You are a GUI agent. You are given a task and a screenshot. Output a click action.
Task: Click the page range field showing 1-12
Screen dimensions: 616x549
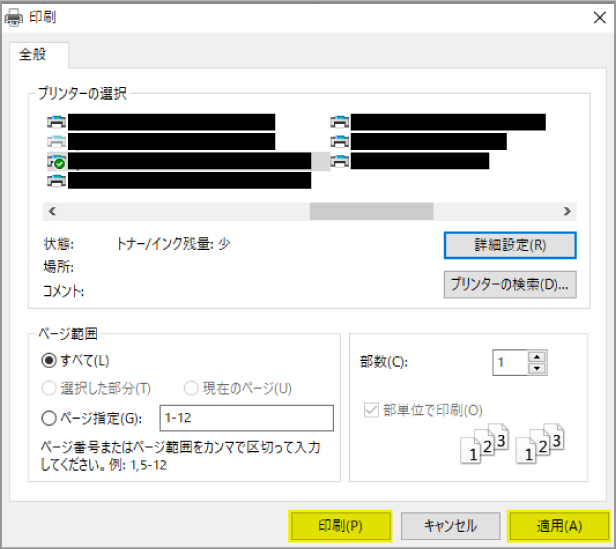(x=245, y=417)
